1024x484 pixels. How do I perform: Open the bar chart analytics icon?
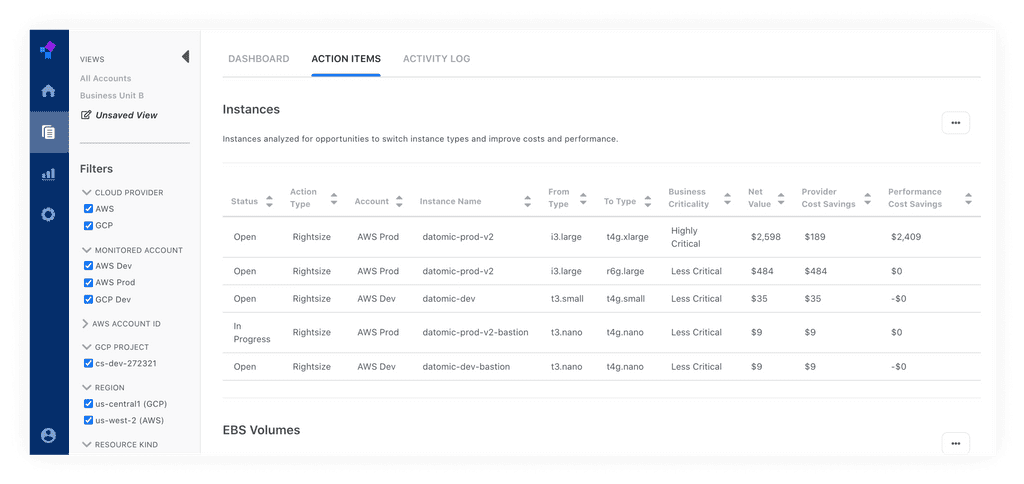[x=48, y=173]
